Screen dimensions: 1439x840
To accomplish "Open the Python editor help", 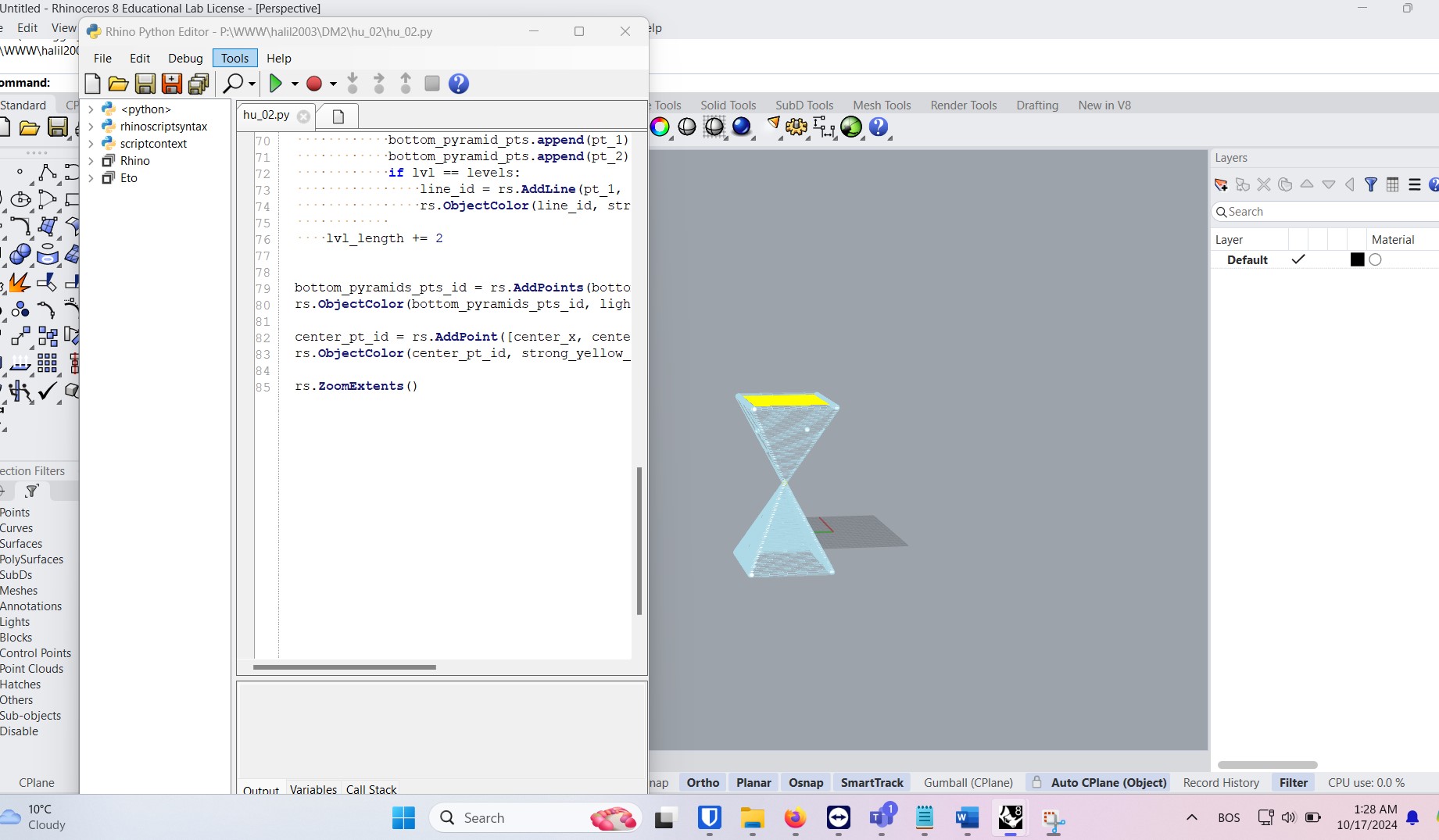I will click(459, 84).
